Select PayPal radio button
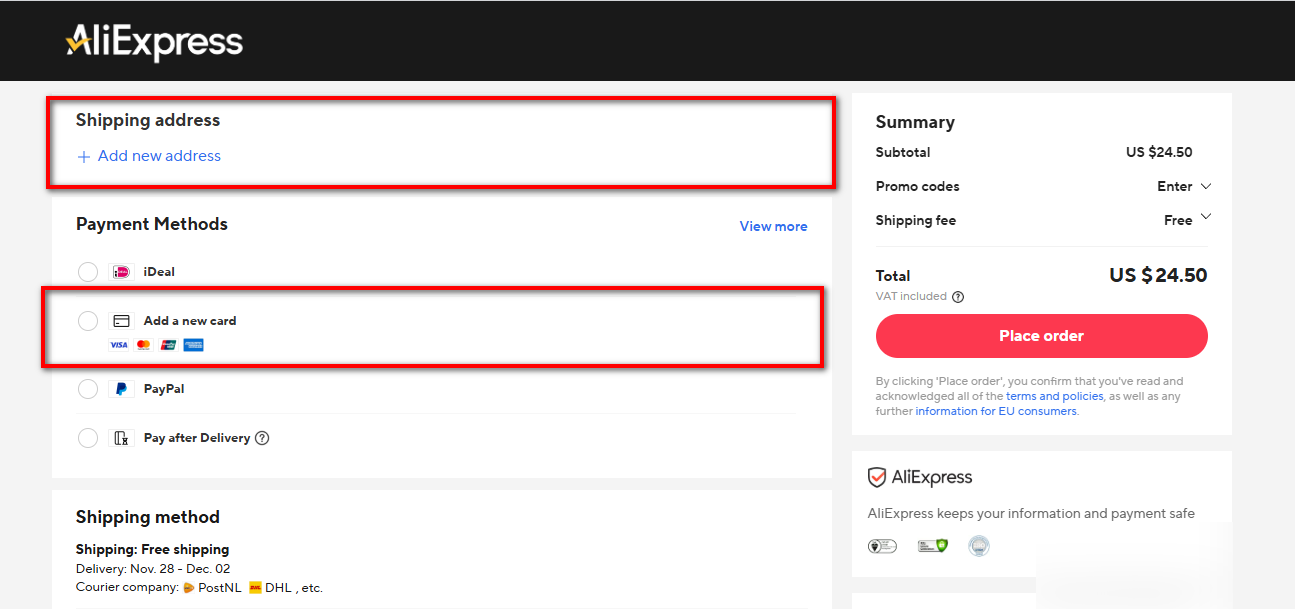Image resolution: width=1295 pixels, height=609 pixels. pos(88,389)
